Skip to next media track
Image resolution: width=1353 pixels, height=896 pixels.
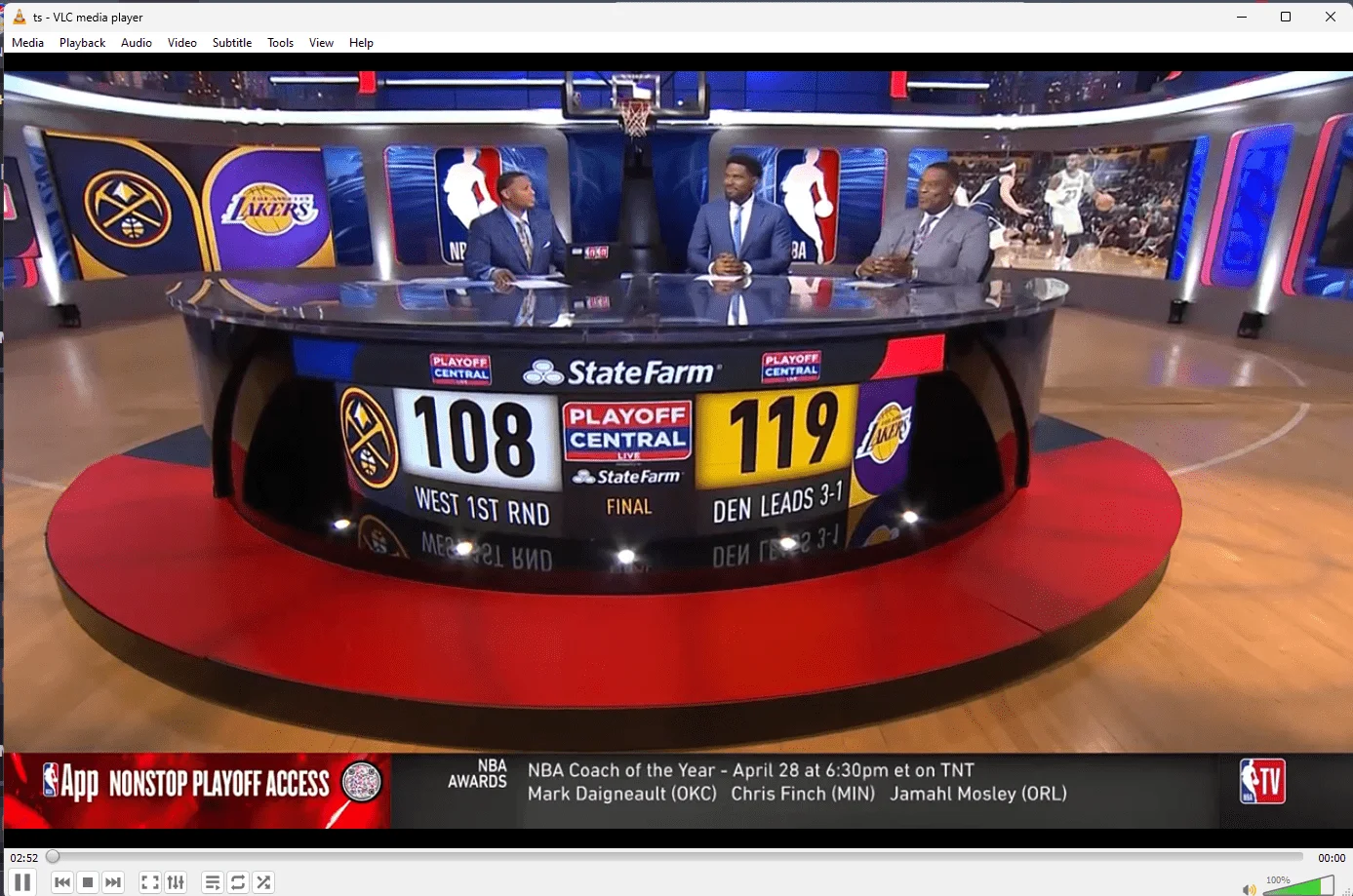[x=113, y=882]
